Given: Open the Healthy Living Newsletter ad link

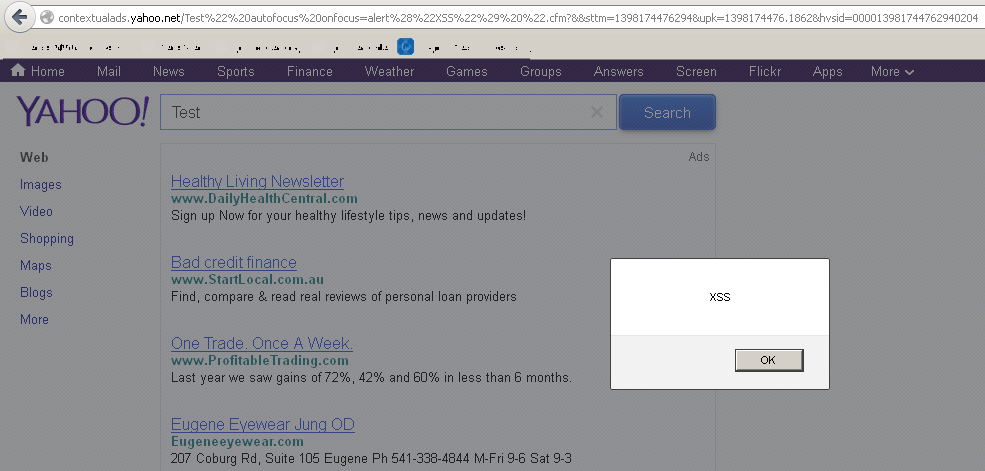Looking at the screenshot, I should [x=258, y=181].
